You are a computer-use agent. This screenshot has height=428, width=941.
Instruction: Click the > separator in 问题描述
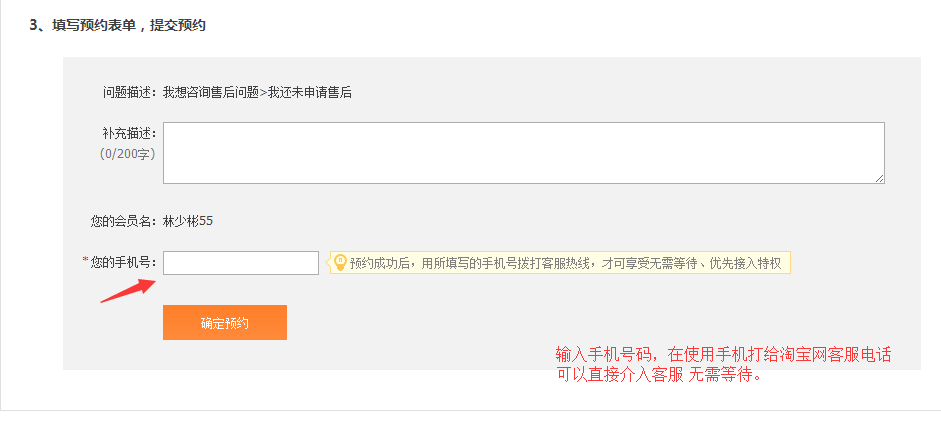point(262,92)
